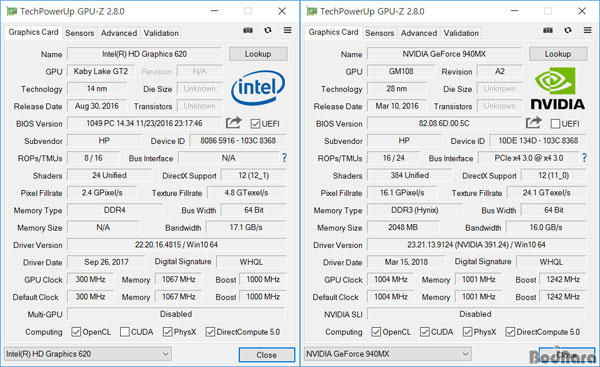Click the 16.0 GB/s bandwidth value
This screenshot has width=600, height=367.
pos(546,227)
